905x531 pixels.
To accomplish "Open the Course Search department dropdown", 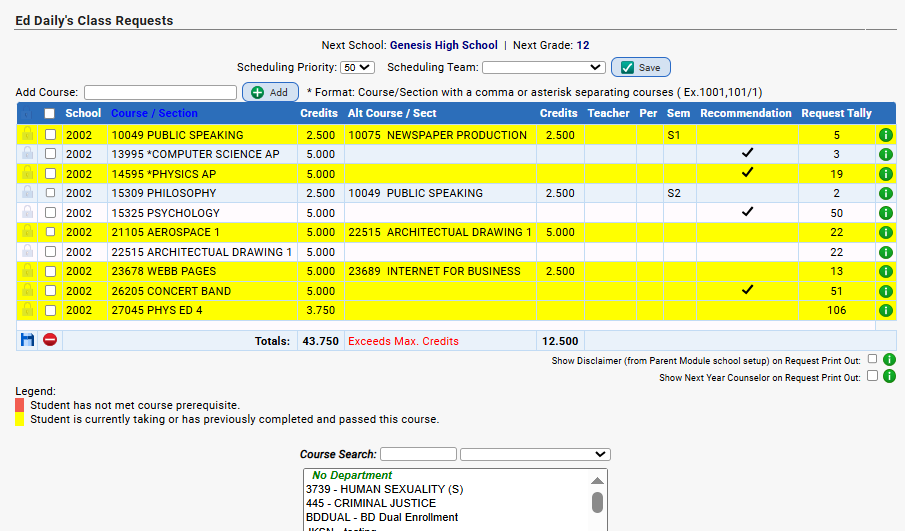I will pyautogui.click(x=535, y=454).
